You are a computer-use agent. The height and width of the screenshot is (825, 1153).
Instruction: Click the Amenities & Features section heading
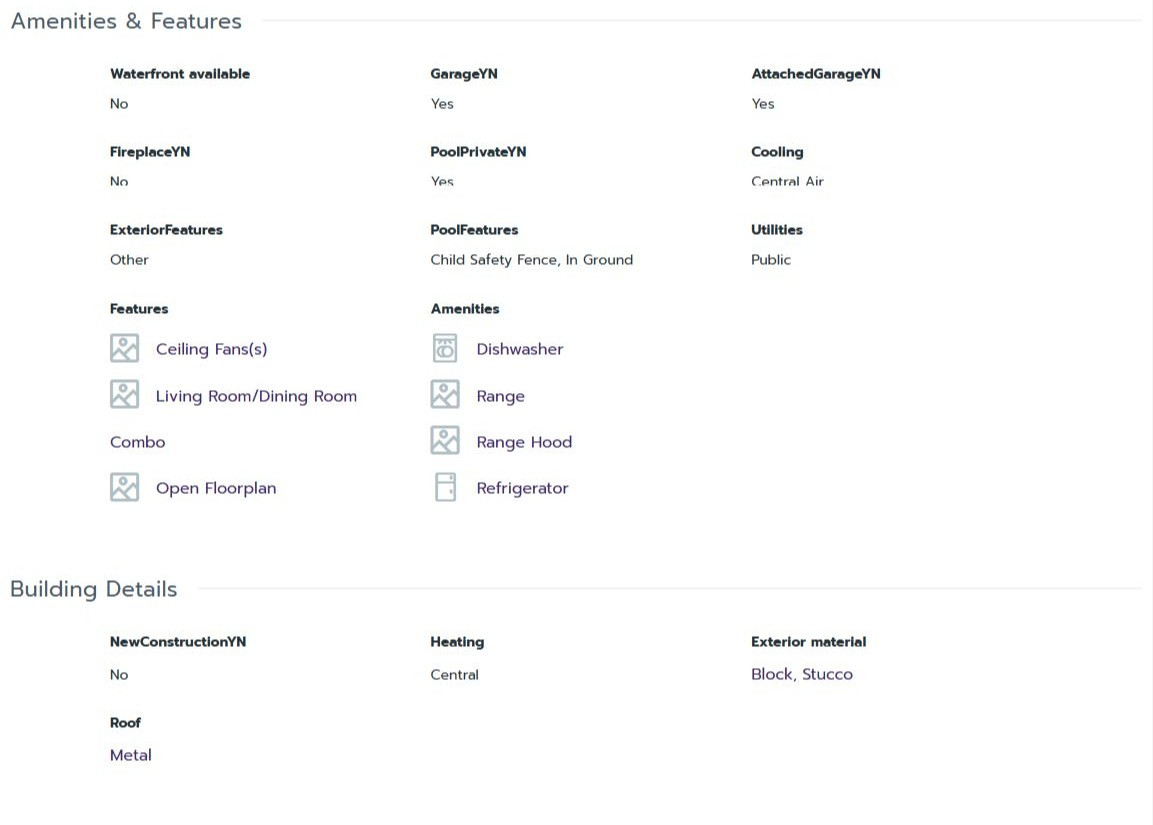[126, 21]
